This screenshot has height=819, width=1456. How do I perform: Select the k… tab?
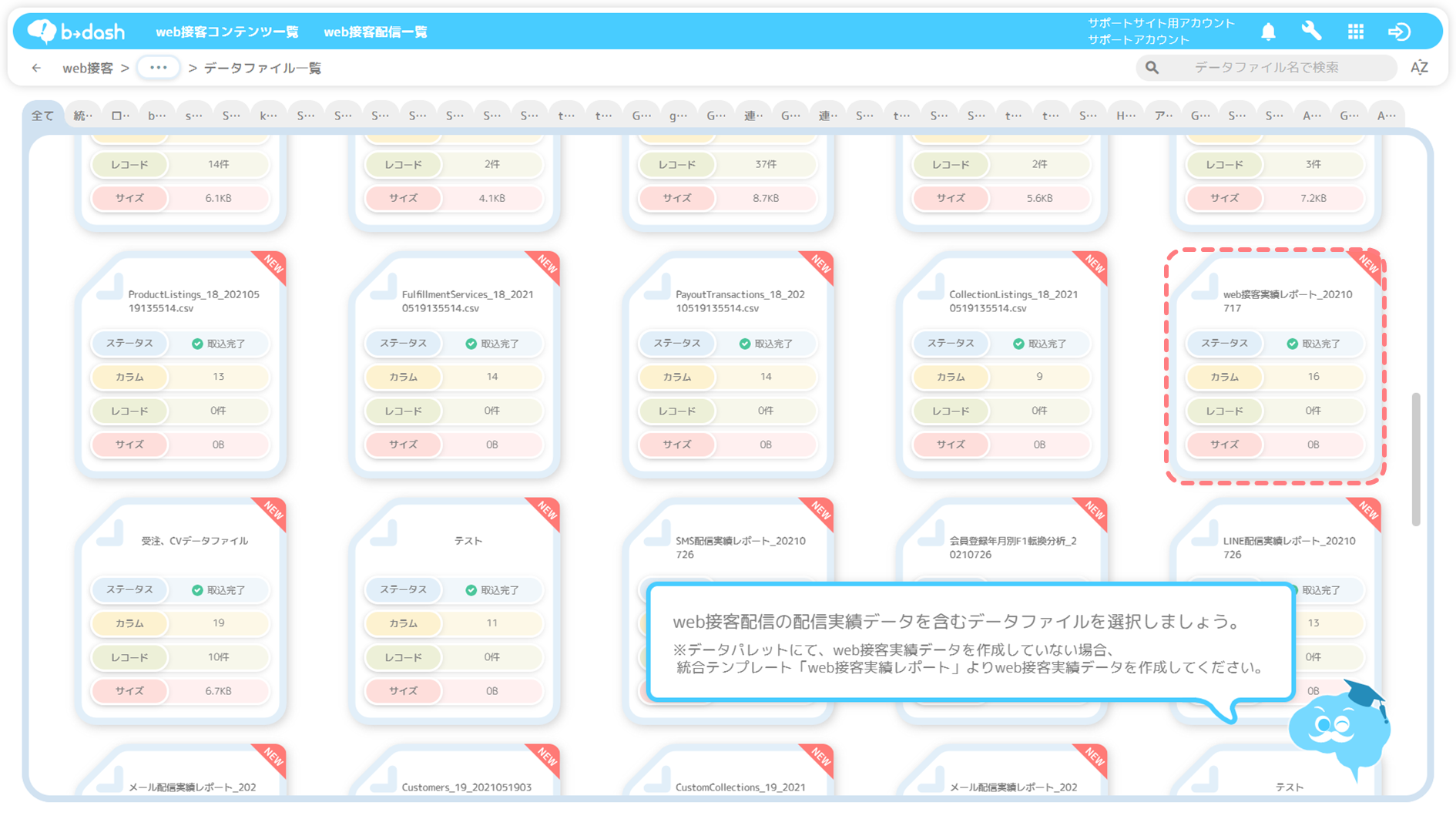click(269, 116)
